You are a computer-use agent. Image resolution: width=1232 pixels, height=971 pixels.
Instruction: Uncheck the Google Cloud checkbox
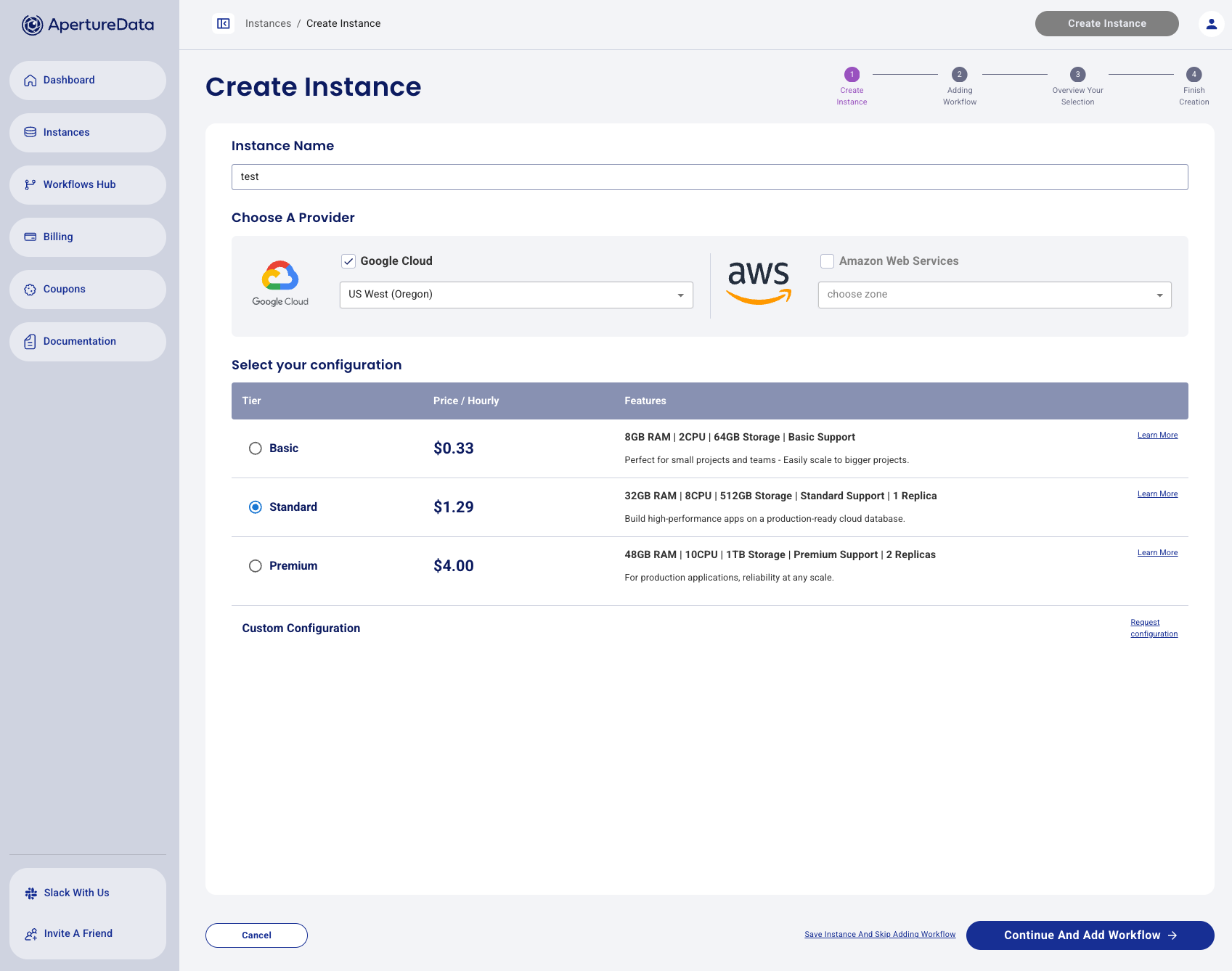point(348,261)
